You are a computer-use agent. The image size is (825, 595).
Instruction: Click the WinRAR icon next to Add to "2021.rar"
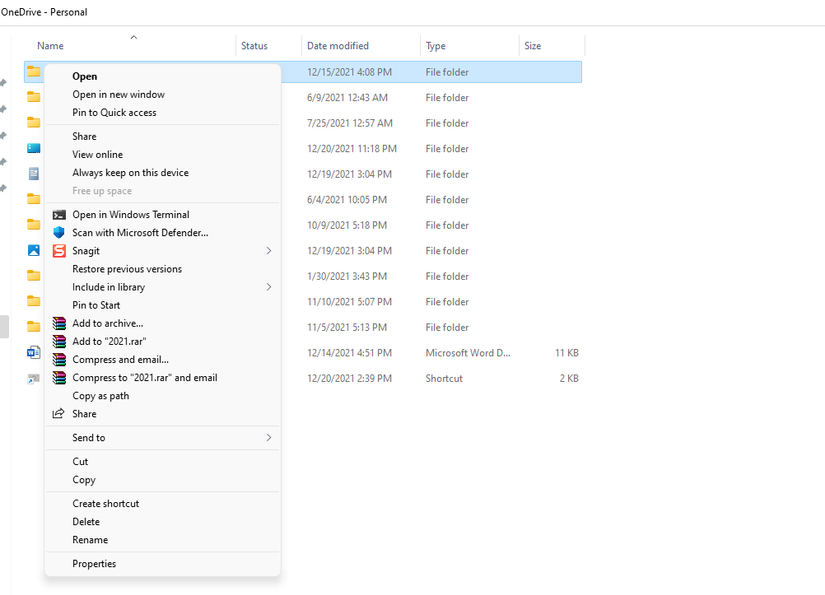(59, 341)
